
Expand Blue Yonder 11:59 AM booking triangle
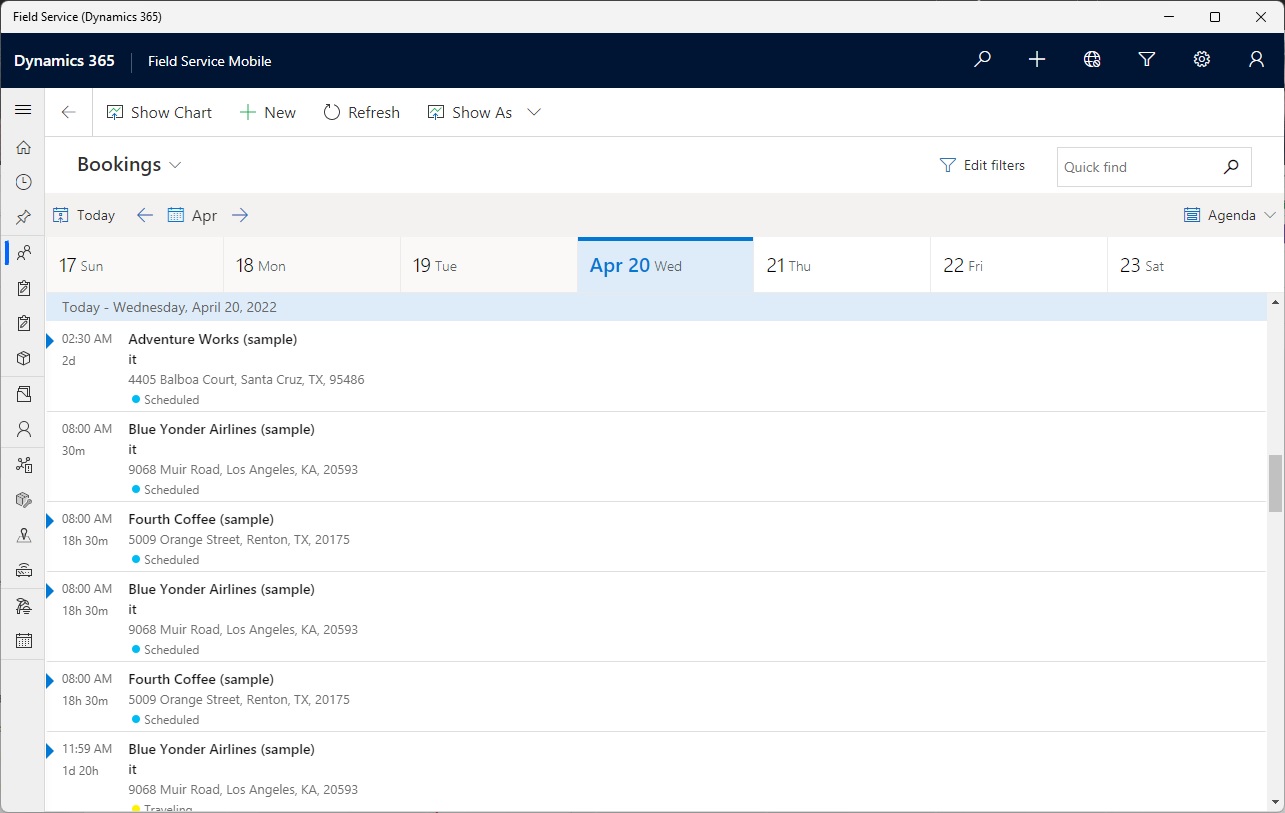(50, 751)
